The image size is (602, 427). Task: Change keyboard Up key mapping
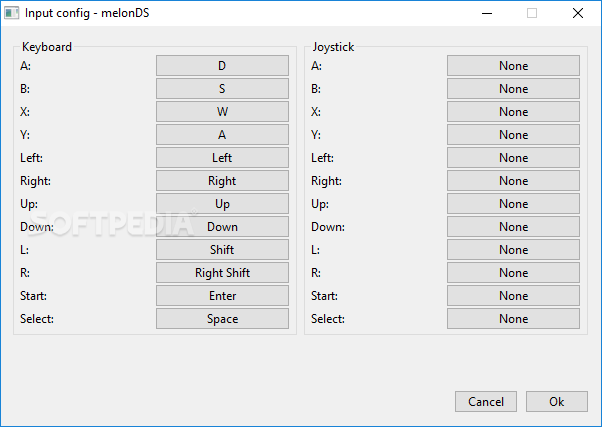pos(222,204)
